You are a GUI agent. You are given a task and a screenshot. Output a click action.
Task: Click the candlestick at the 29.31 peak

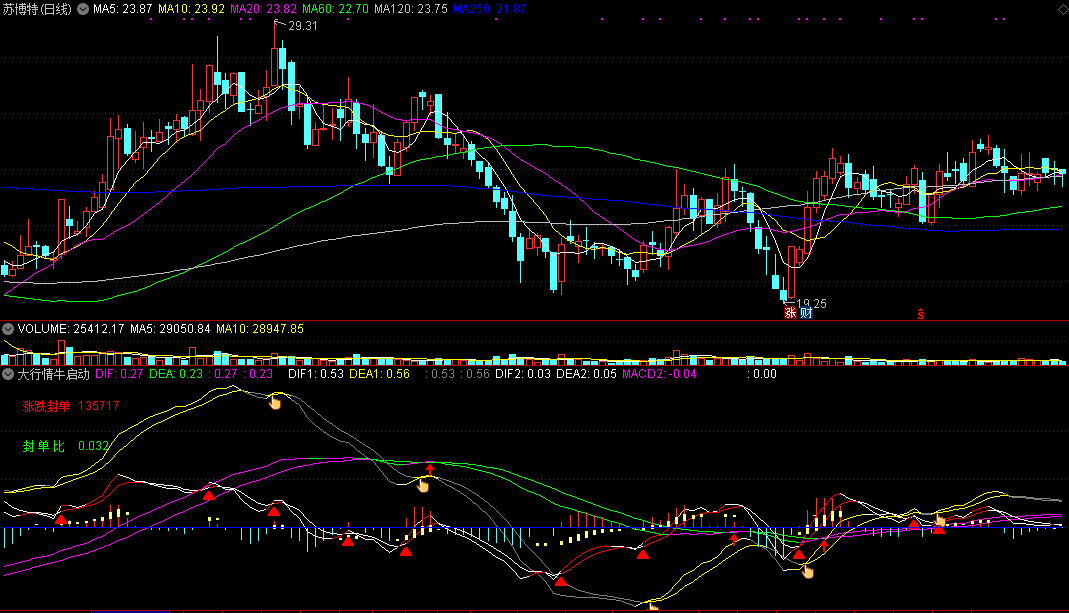pos(275,68)
